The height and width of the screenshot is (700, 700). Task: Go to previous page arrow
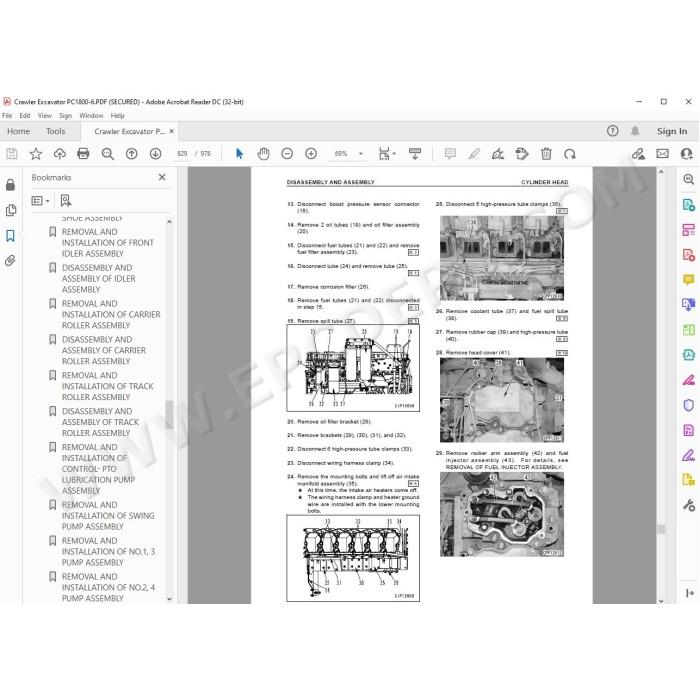[132, 154]
